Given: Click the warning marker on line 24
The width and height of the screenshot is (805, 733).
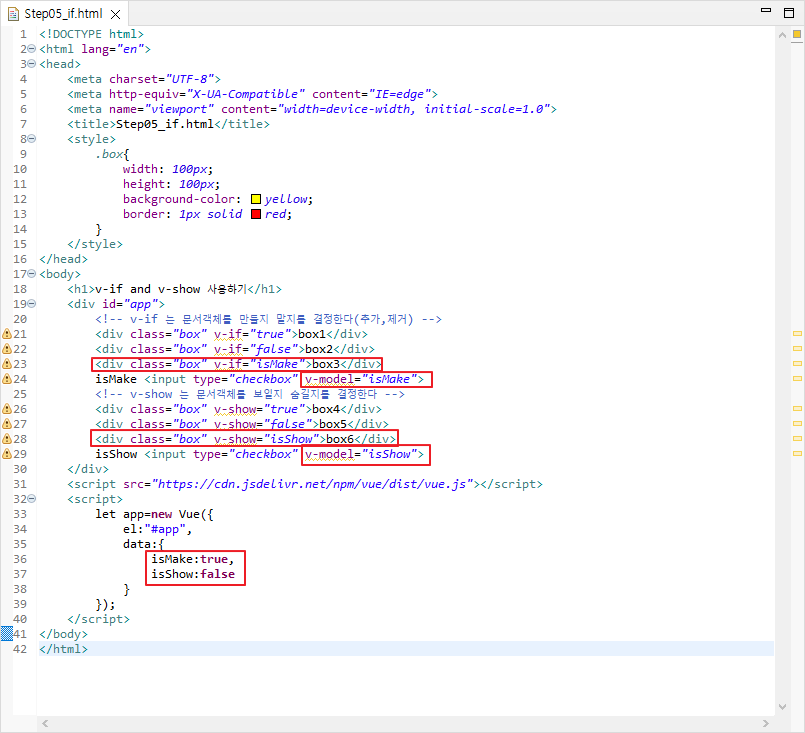Looking at the screenshot, I should [x=7, y=379].
